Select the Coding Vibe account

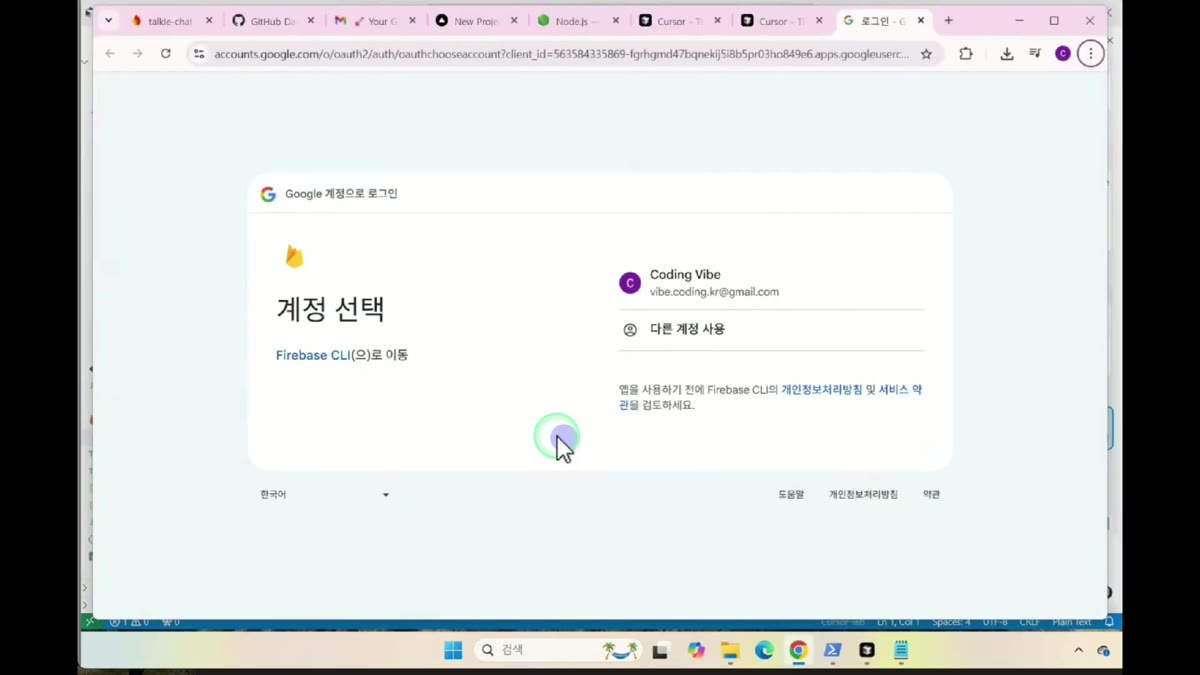[x=771, y=283]
